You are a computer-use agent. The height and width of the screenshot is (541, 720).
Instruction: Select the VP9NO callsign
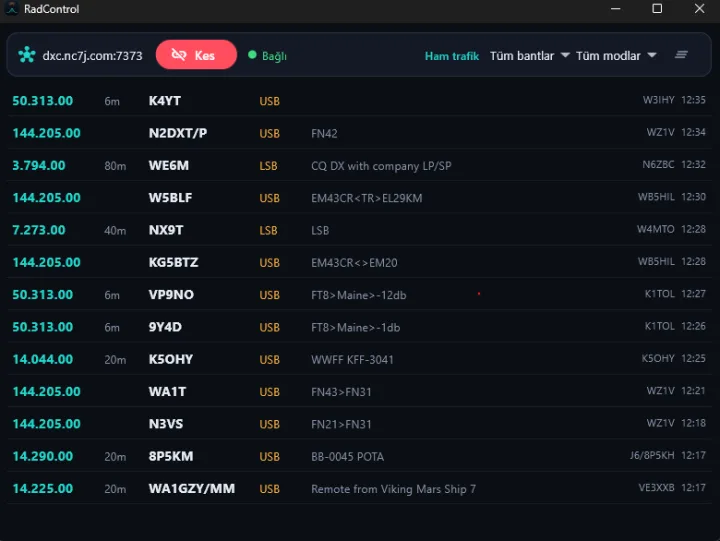click(x=171, y=295)
